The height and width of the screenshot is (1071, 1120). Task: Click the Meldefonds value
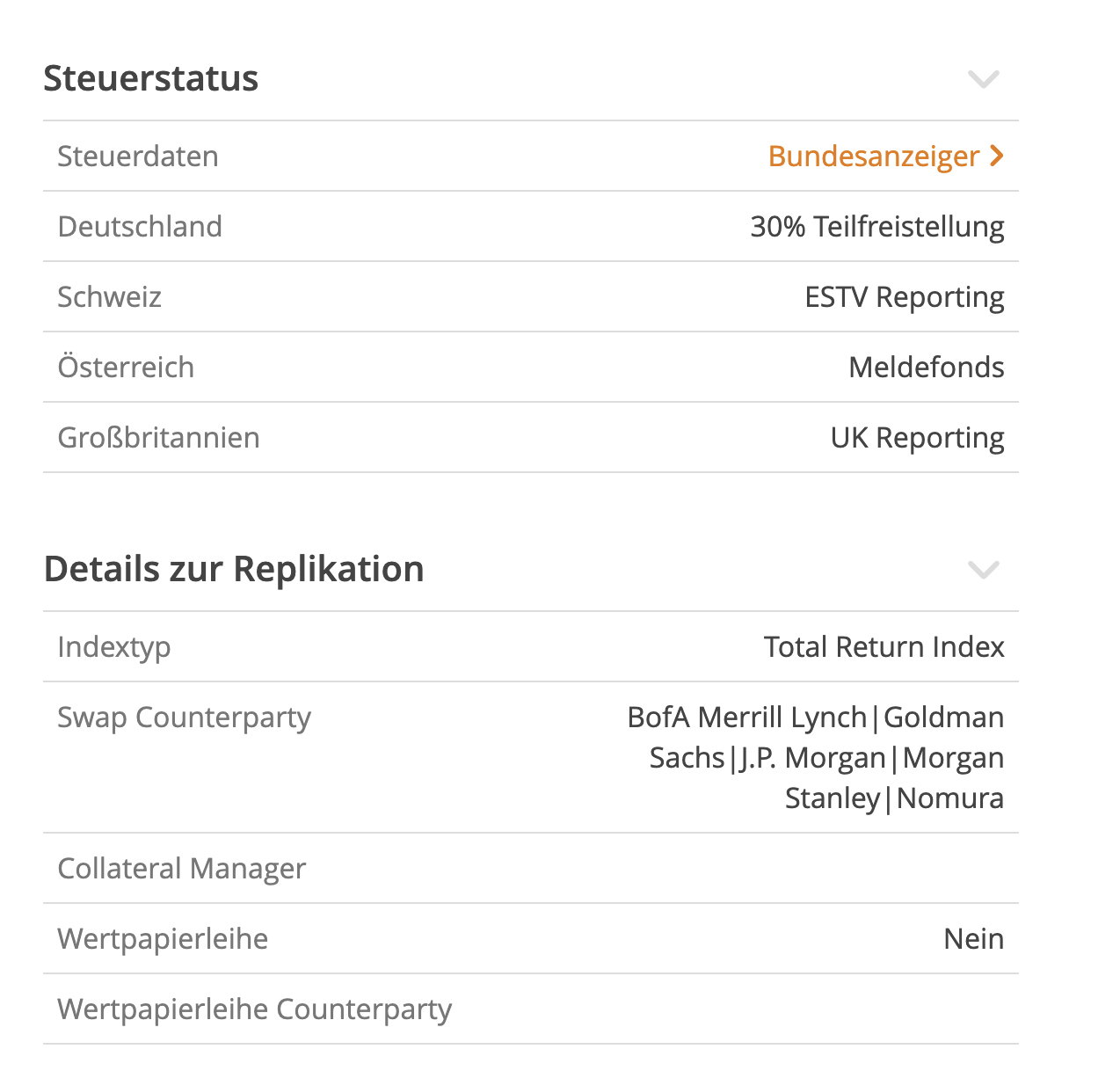926,368
